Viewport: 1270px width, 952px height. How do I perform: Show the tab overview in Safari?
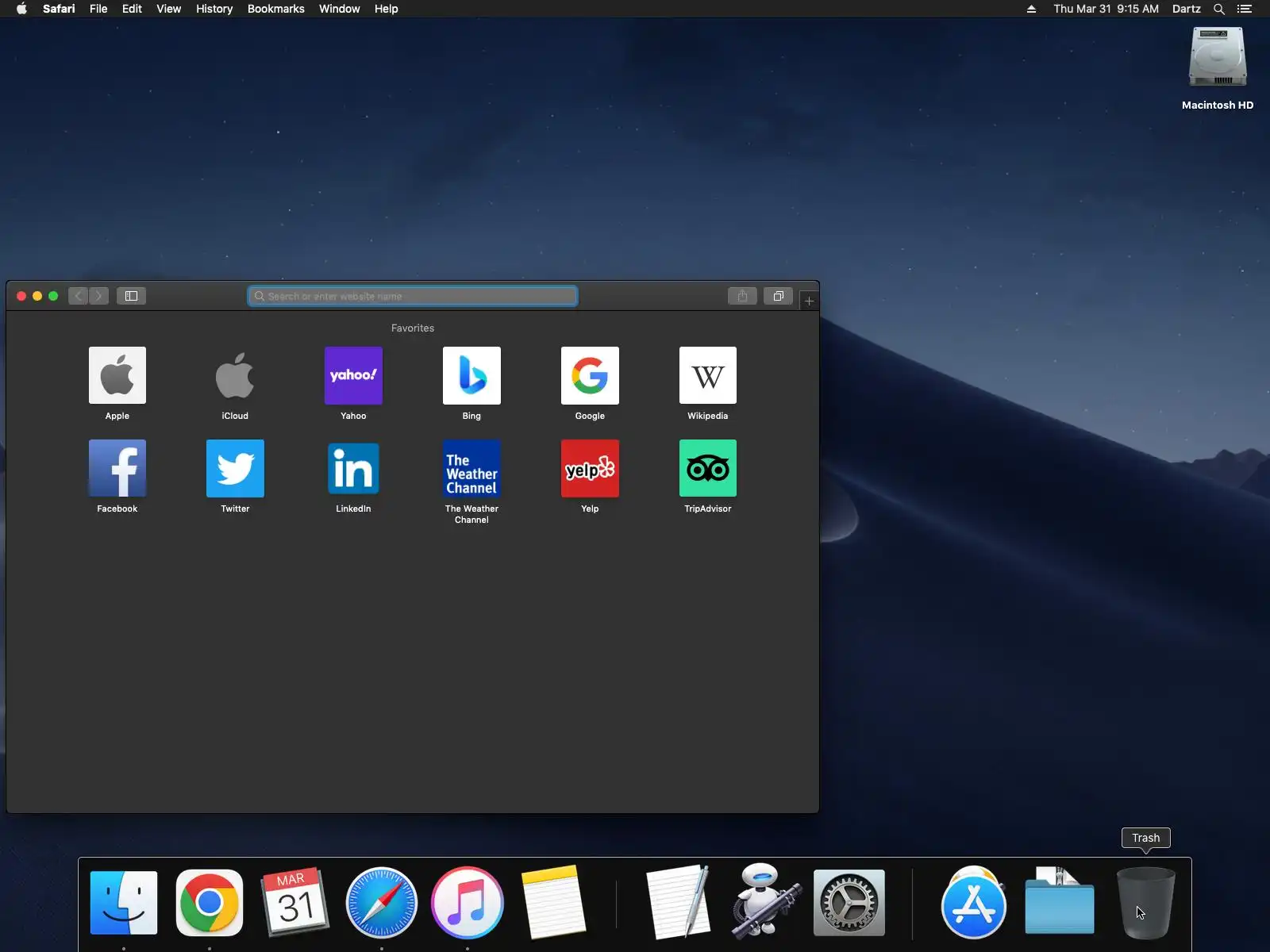pos(778,296)
